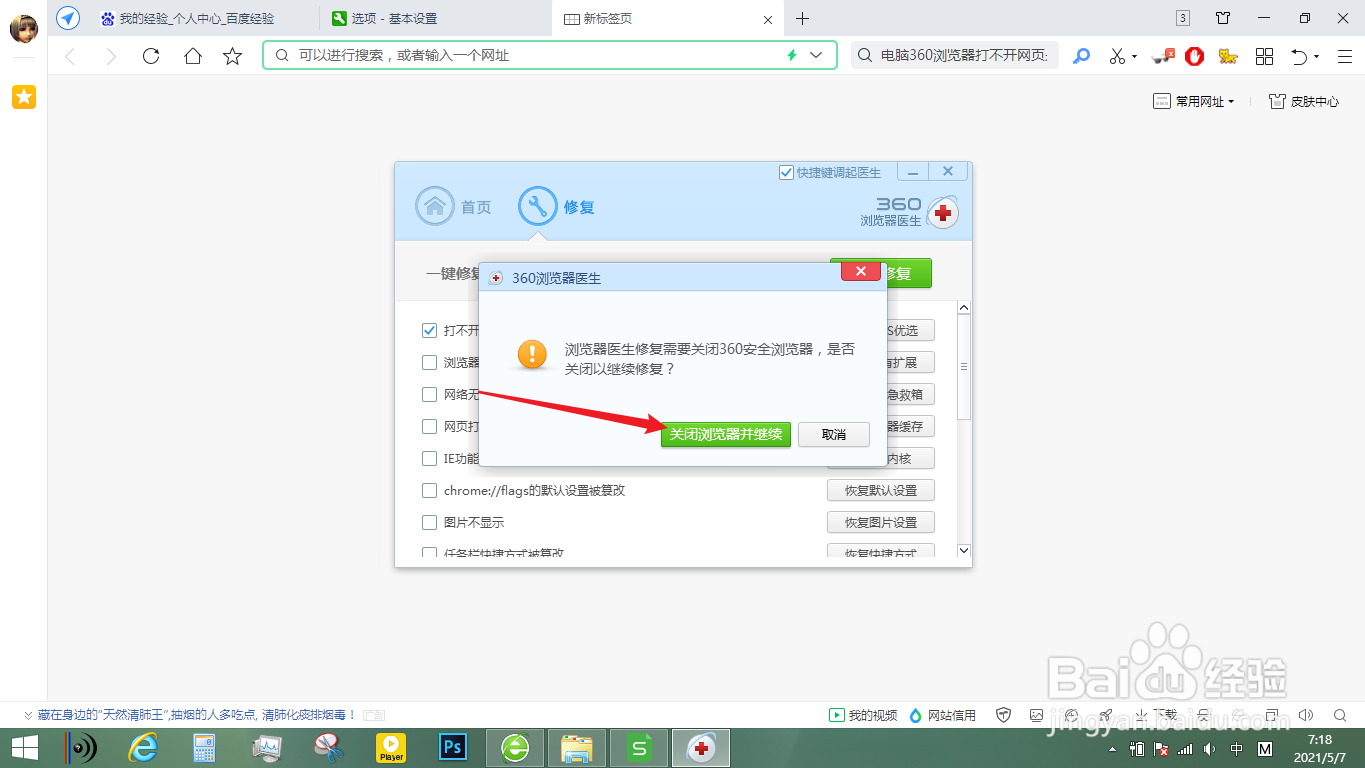
Task: Open 皮肤中心 link
Action: click(1304, 101)
